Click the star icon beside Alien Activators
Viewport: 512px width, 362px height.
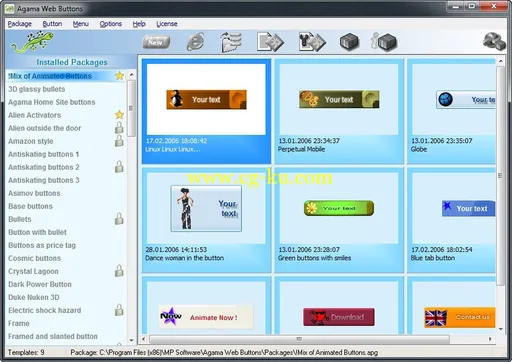pos(119,115)
